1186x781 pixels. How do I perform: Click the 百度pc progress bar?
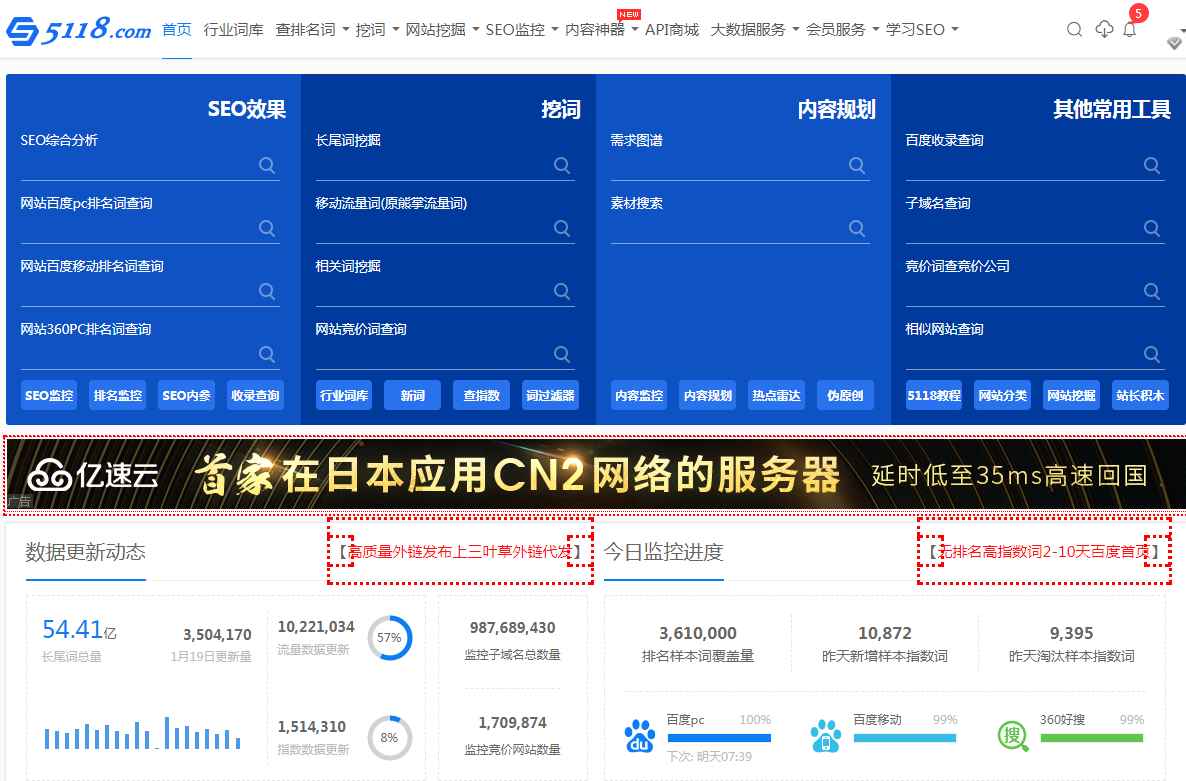coord(719,739)
